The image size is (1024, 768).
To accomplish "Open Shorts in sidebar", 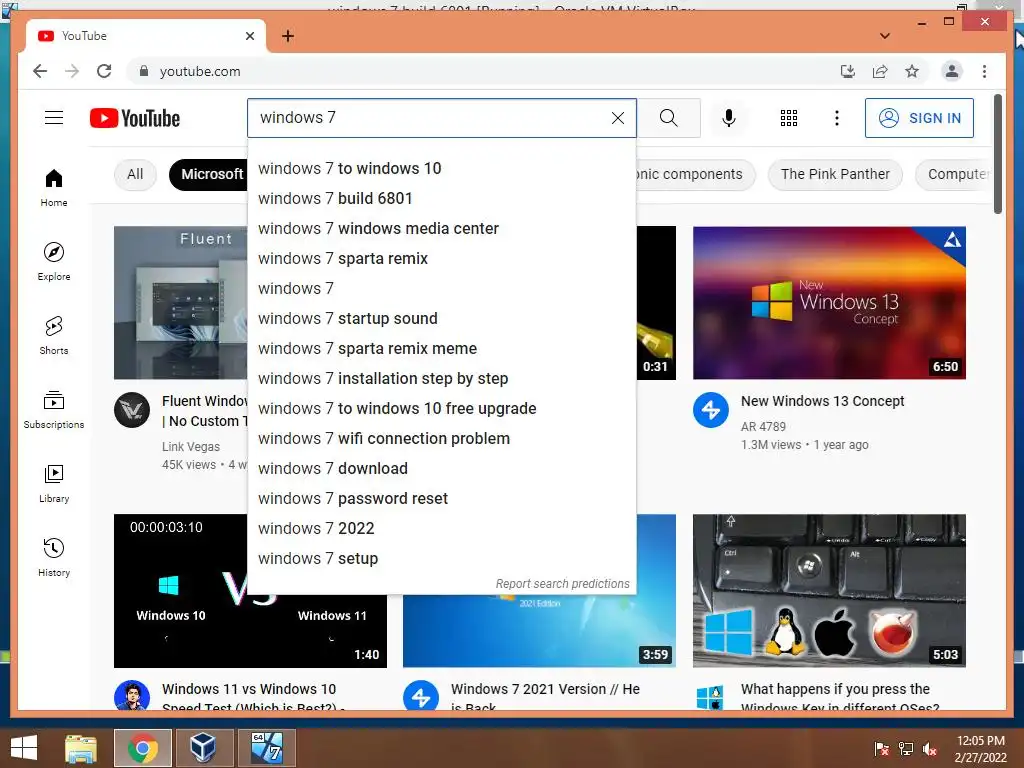I will 54,336.
